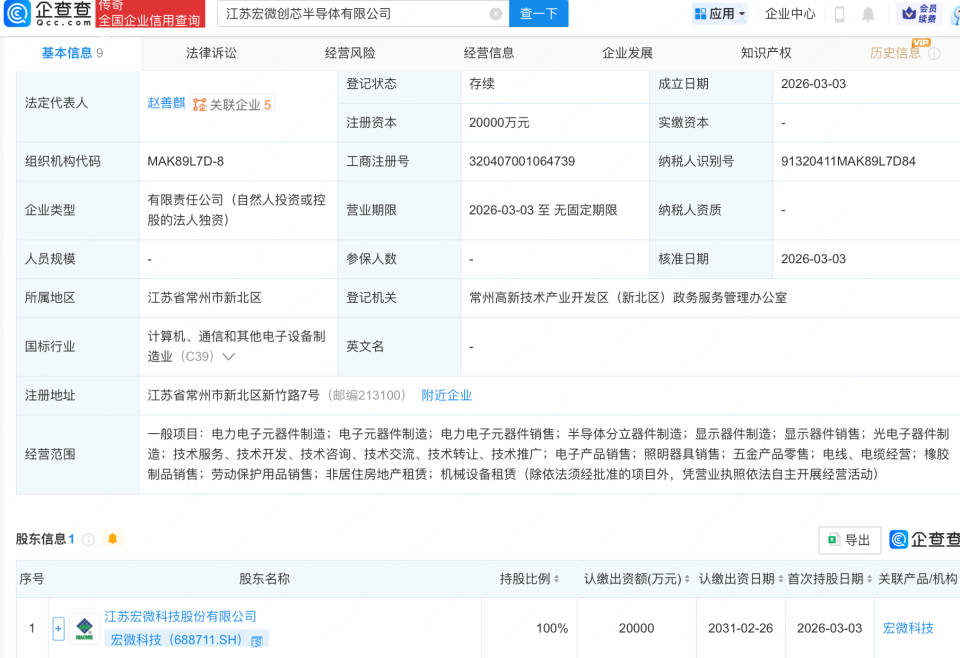
Task: Clear the search box via the x icon
Action: point(494,14)
